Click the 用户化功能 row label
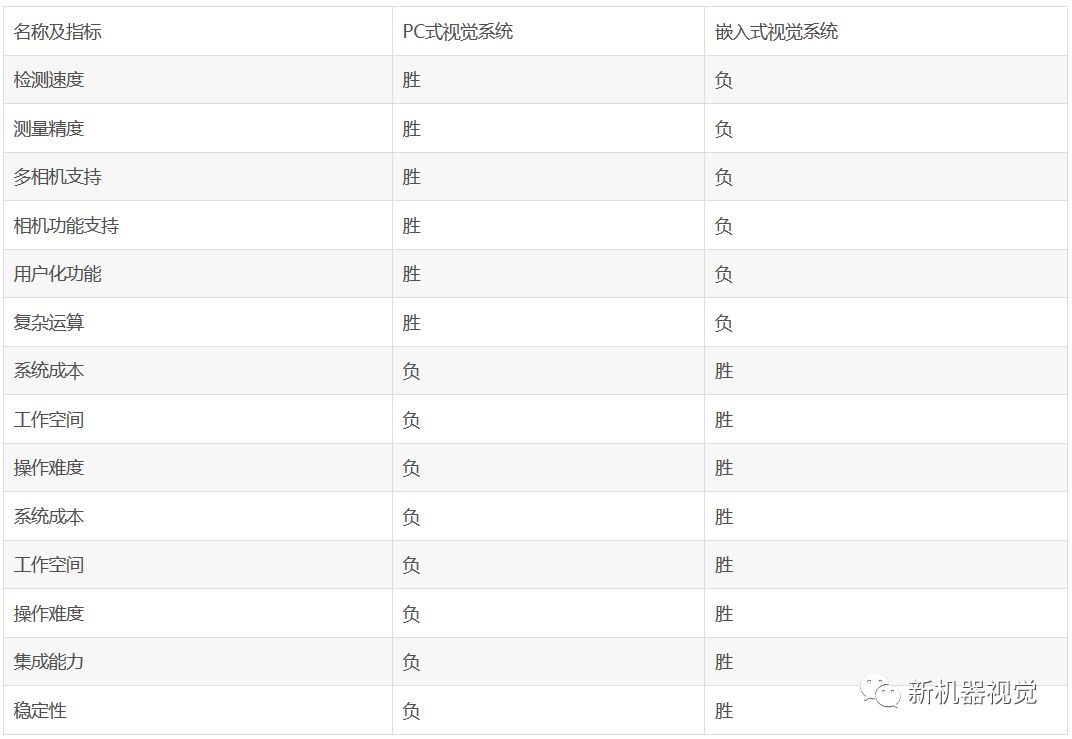This screenshot has width=1072, height=739. (x=58, y=274)
